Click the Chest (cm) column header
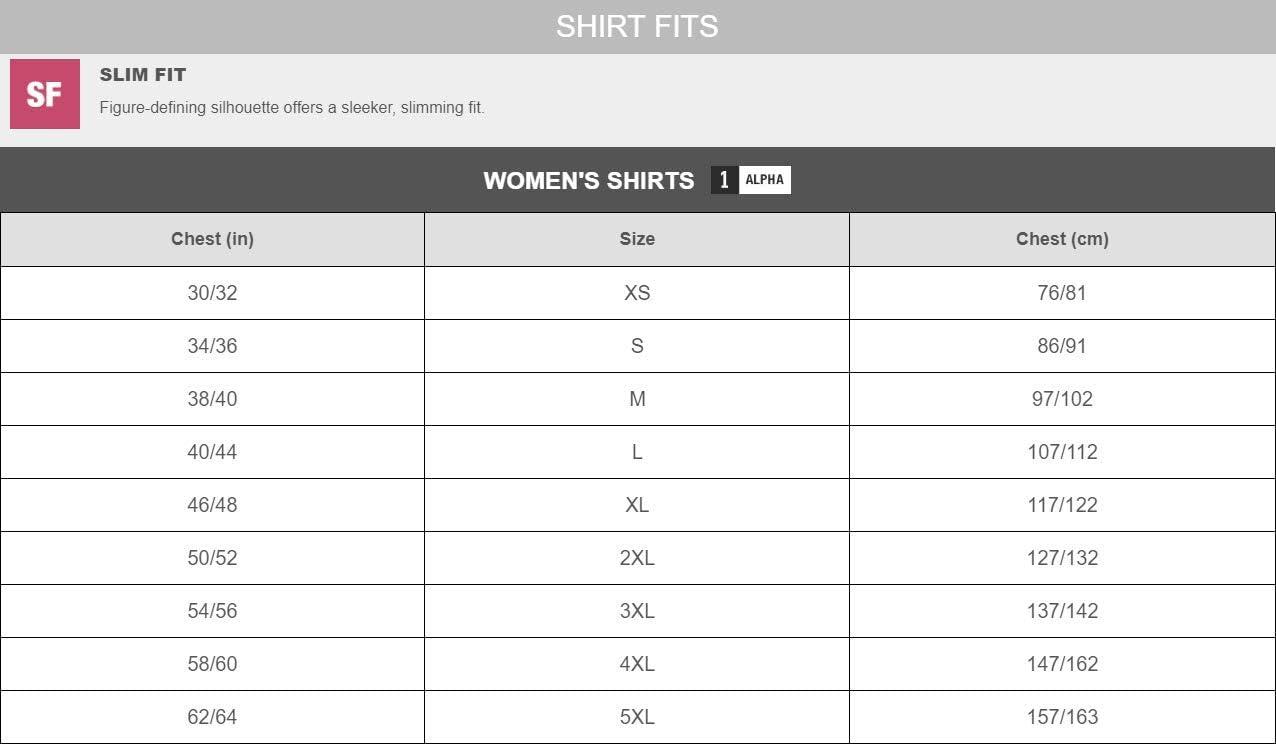 1062,239
